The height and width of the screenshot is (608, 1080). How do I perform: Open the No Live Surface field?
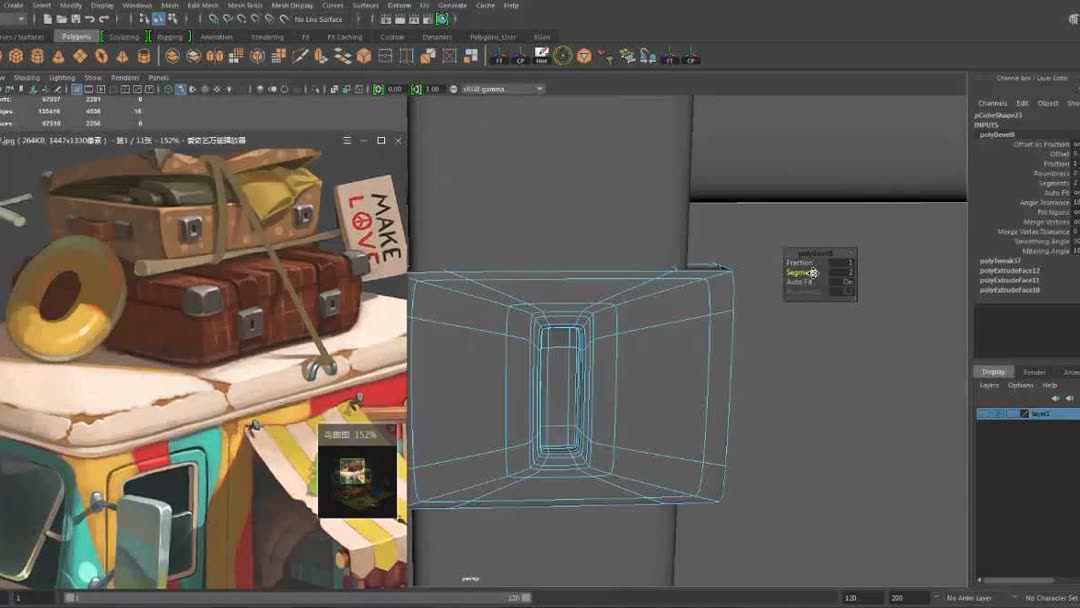click(x=318, y=19)
